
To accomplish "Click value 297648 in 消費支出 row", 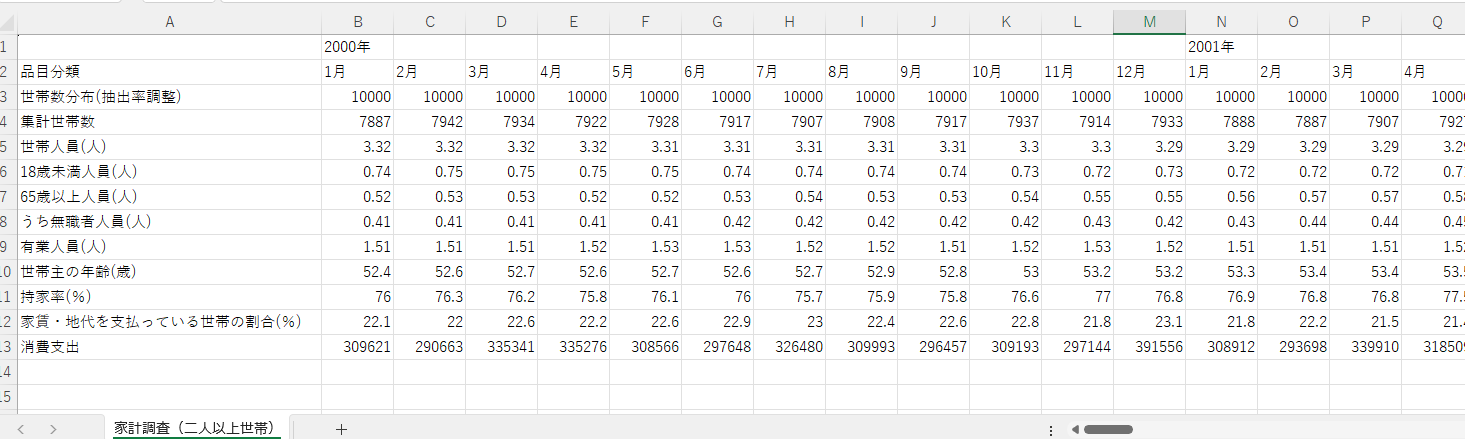I will coord(718,347).
